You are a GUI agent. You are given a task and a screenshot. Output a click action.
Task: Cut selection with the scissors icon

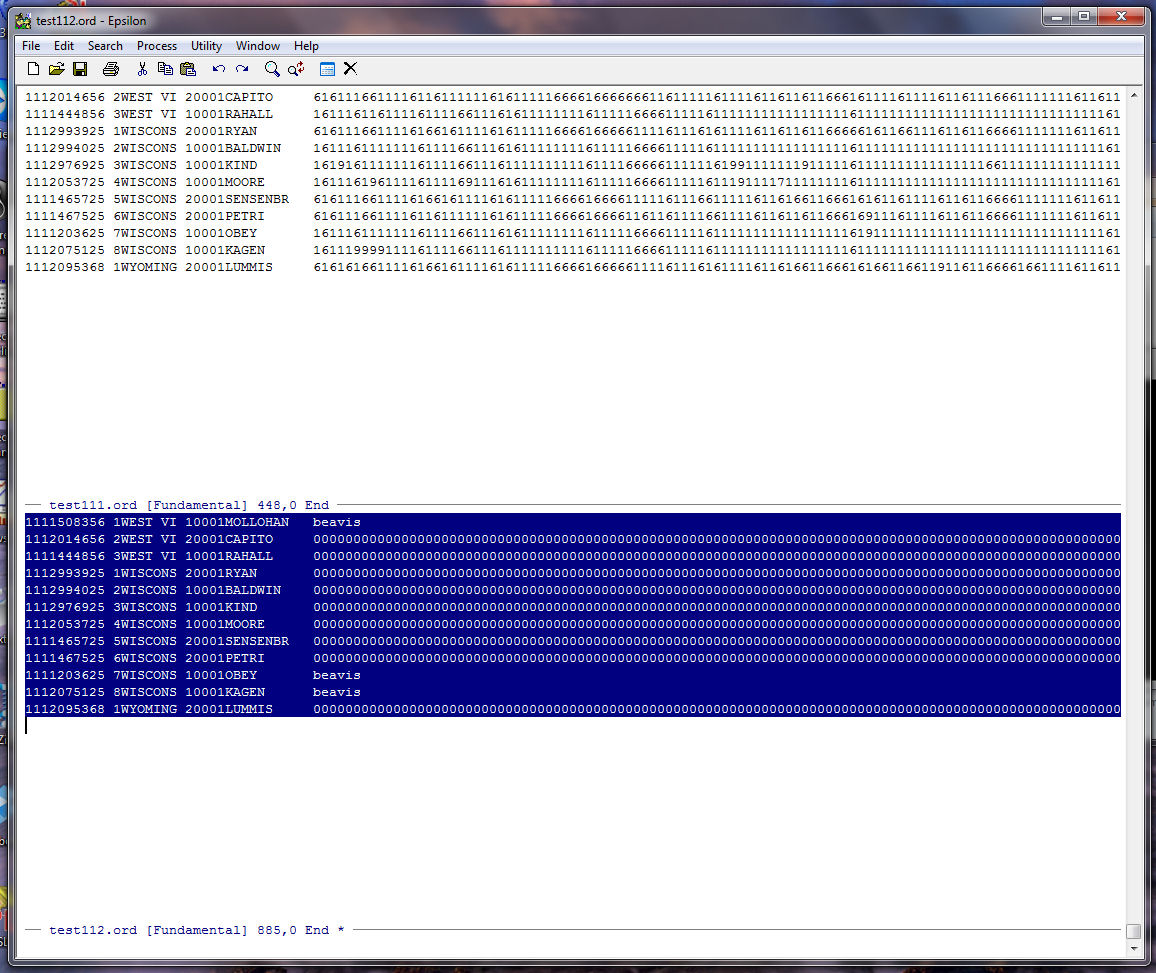142,69
